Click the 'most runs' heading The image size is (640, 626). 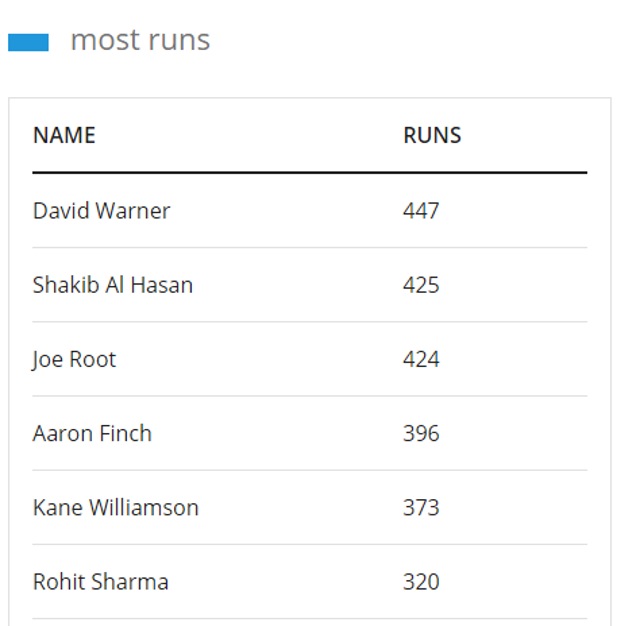(x=140, y=40)
